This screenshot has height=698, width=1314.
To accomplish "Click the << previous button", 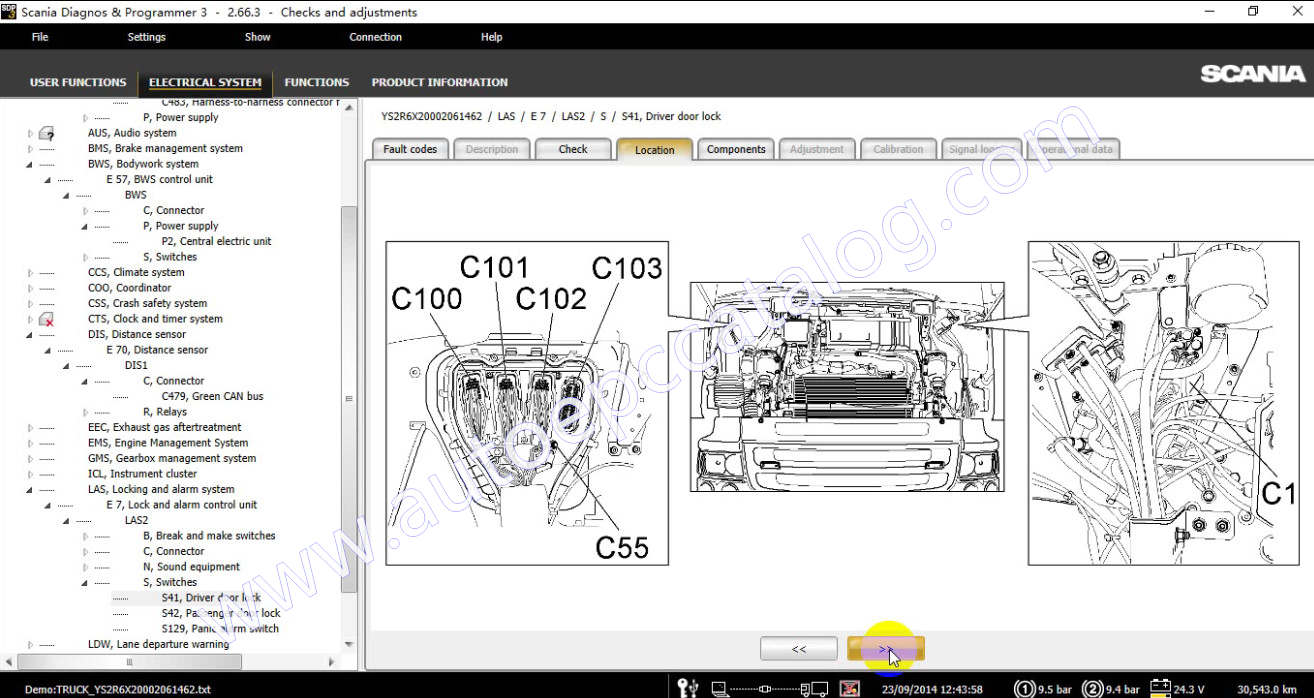I will coord(799,649).
